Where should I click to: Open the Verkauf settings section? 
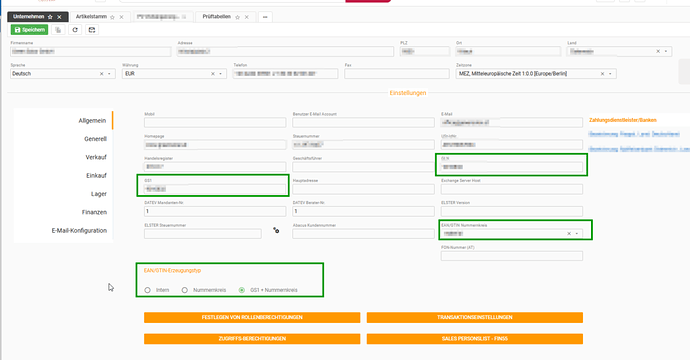pyautogui.click(x=96, y=157)
